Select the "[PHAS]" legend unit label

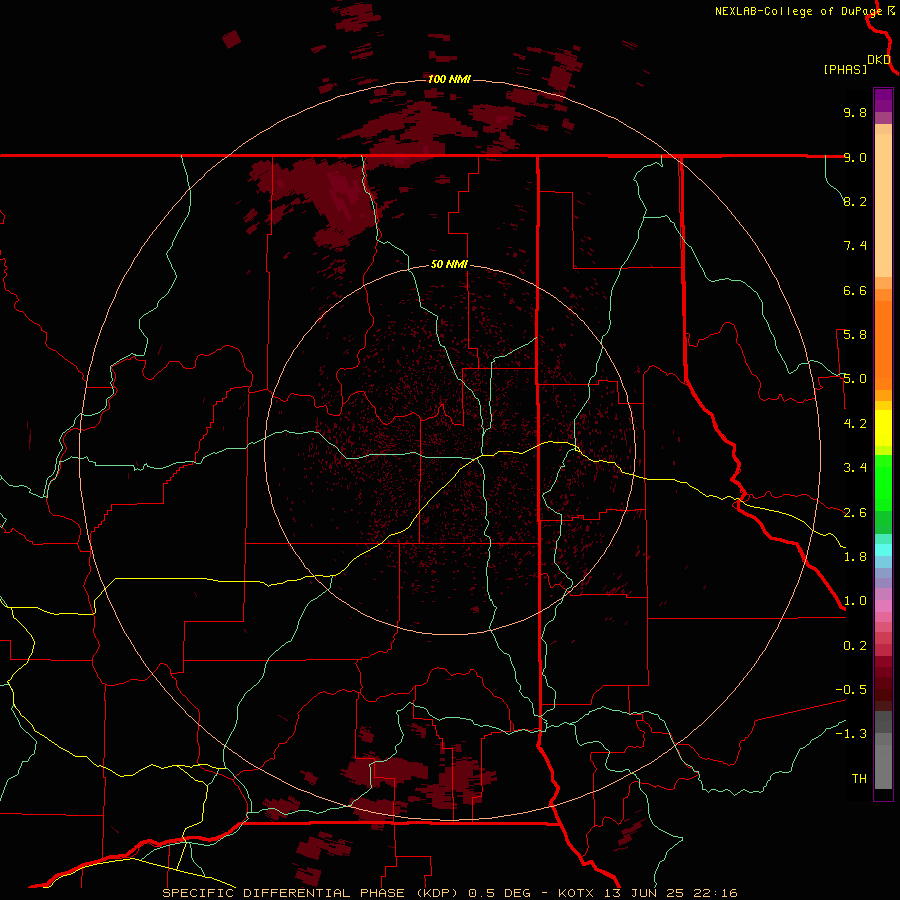tap(845, 69)
